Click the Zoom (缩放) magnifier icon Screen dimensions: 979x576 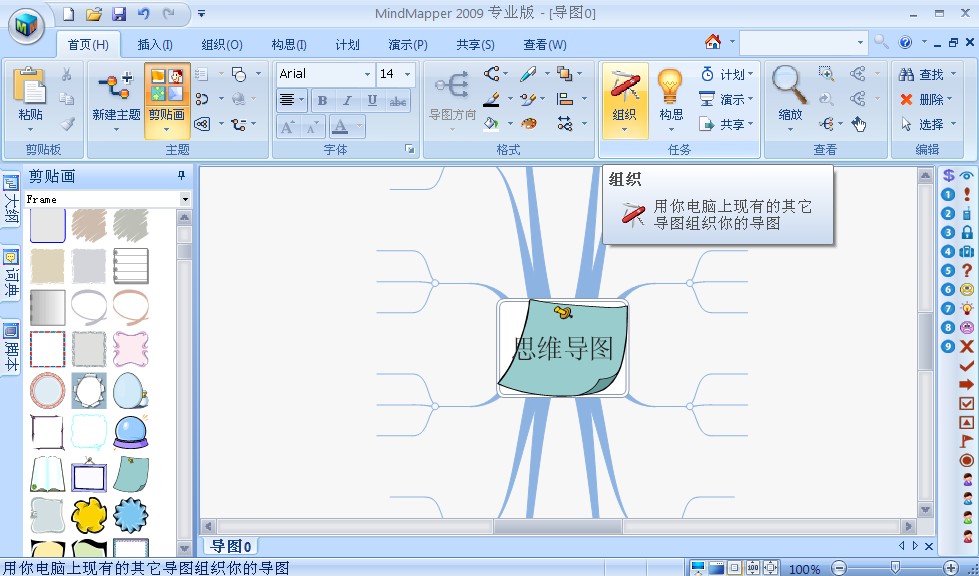click(789, 85)
